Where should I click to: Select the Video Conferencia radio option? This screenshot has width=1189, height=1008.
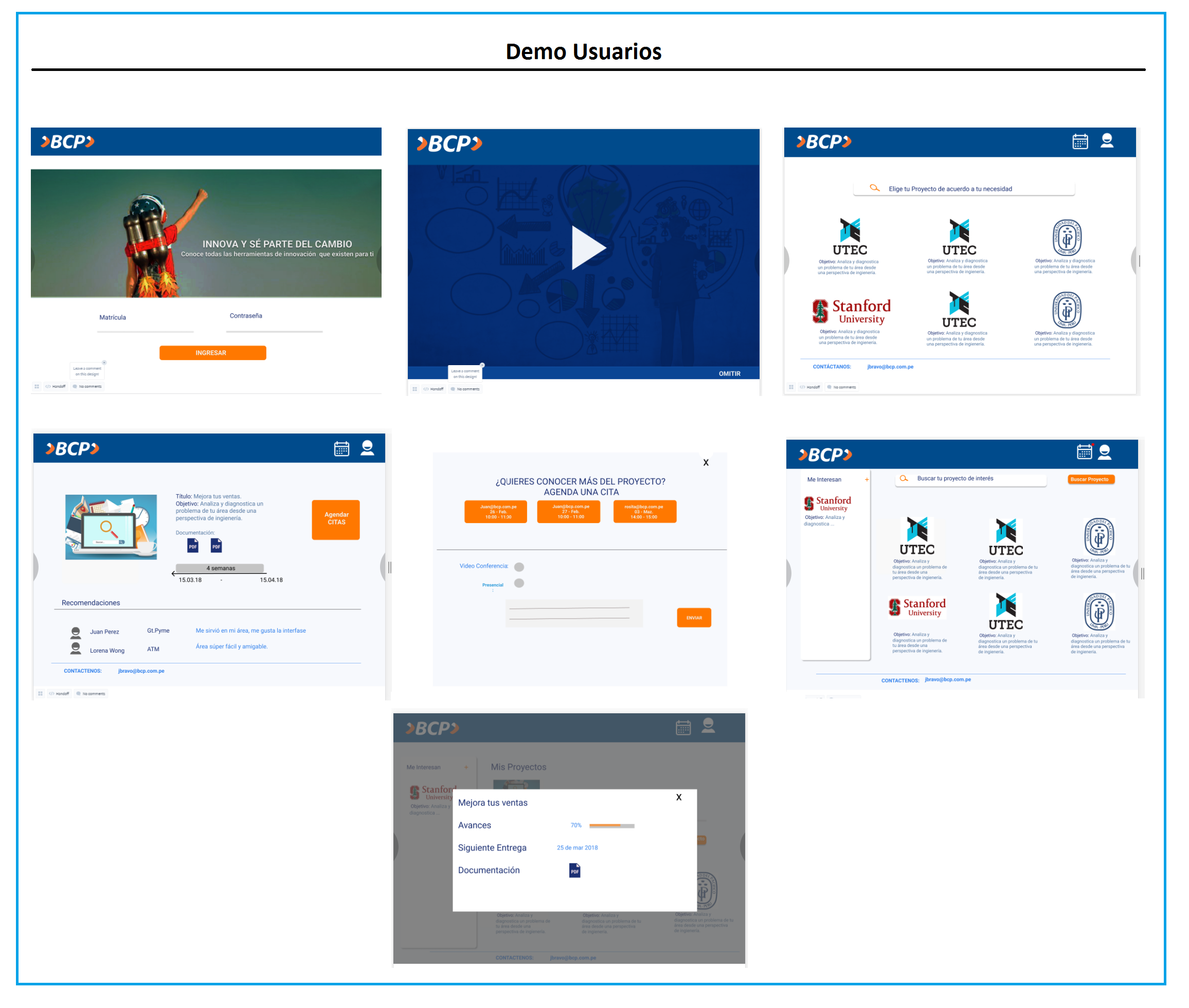click(x=519, y=567)
